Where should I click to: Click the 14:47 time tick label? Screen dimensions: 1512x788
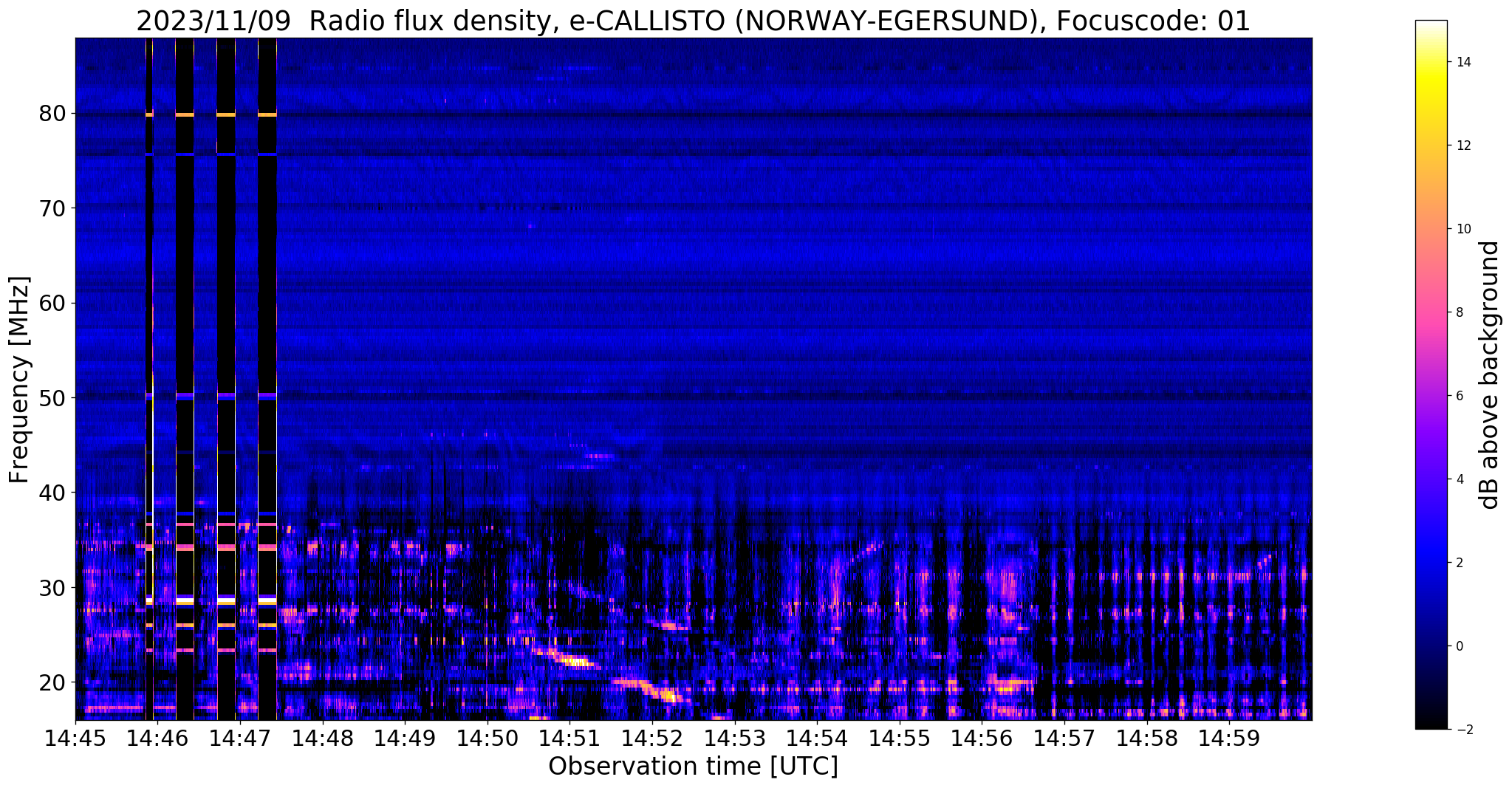pos(240,738)
